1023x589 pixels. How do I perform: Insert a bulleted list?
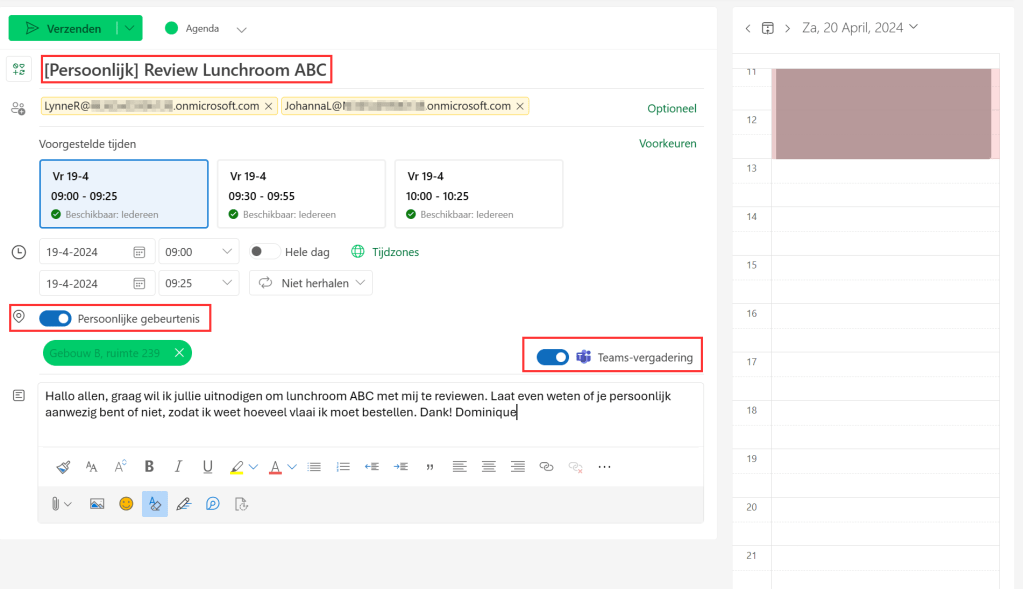(314, 466)
